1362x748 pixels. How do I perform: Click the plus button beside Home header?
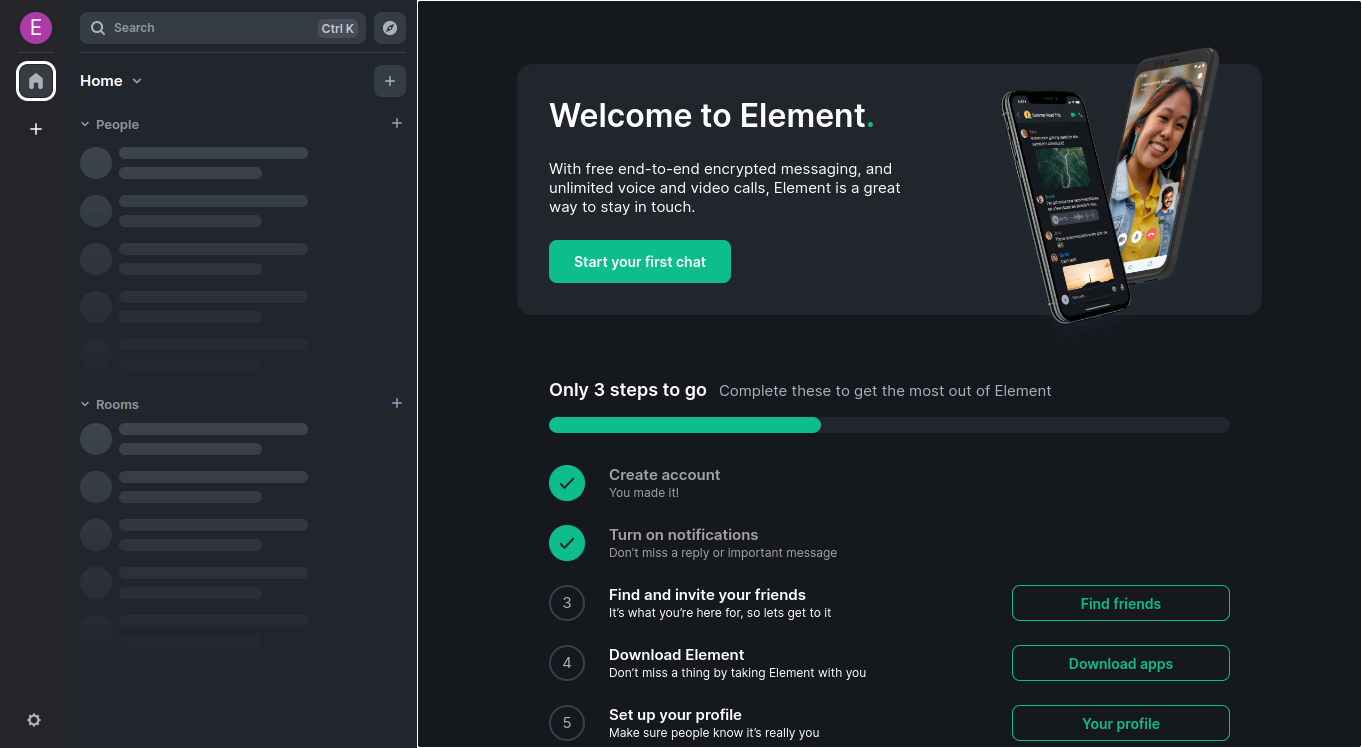pyautogui.click(x=390, y=81)
